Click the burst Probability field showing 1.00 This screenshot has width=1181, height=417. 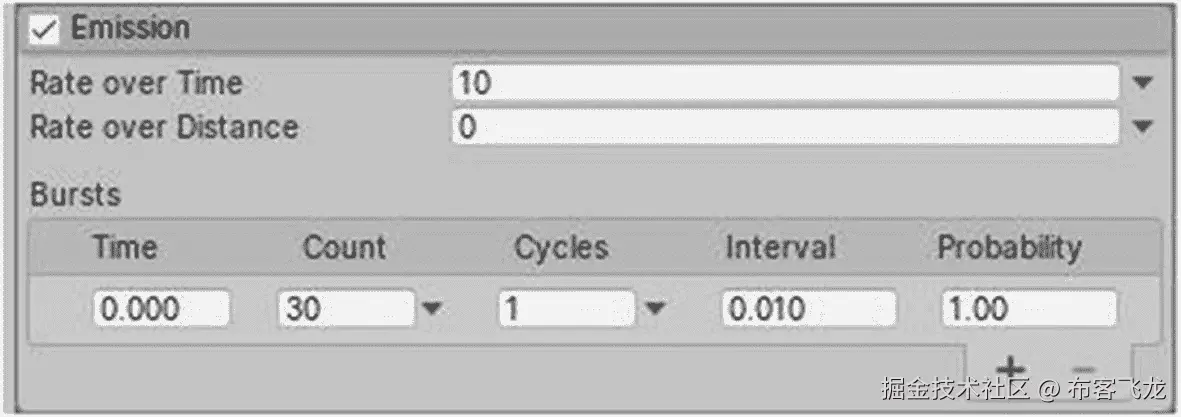(x=1029, y=309)
